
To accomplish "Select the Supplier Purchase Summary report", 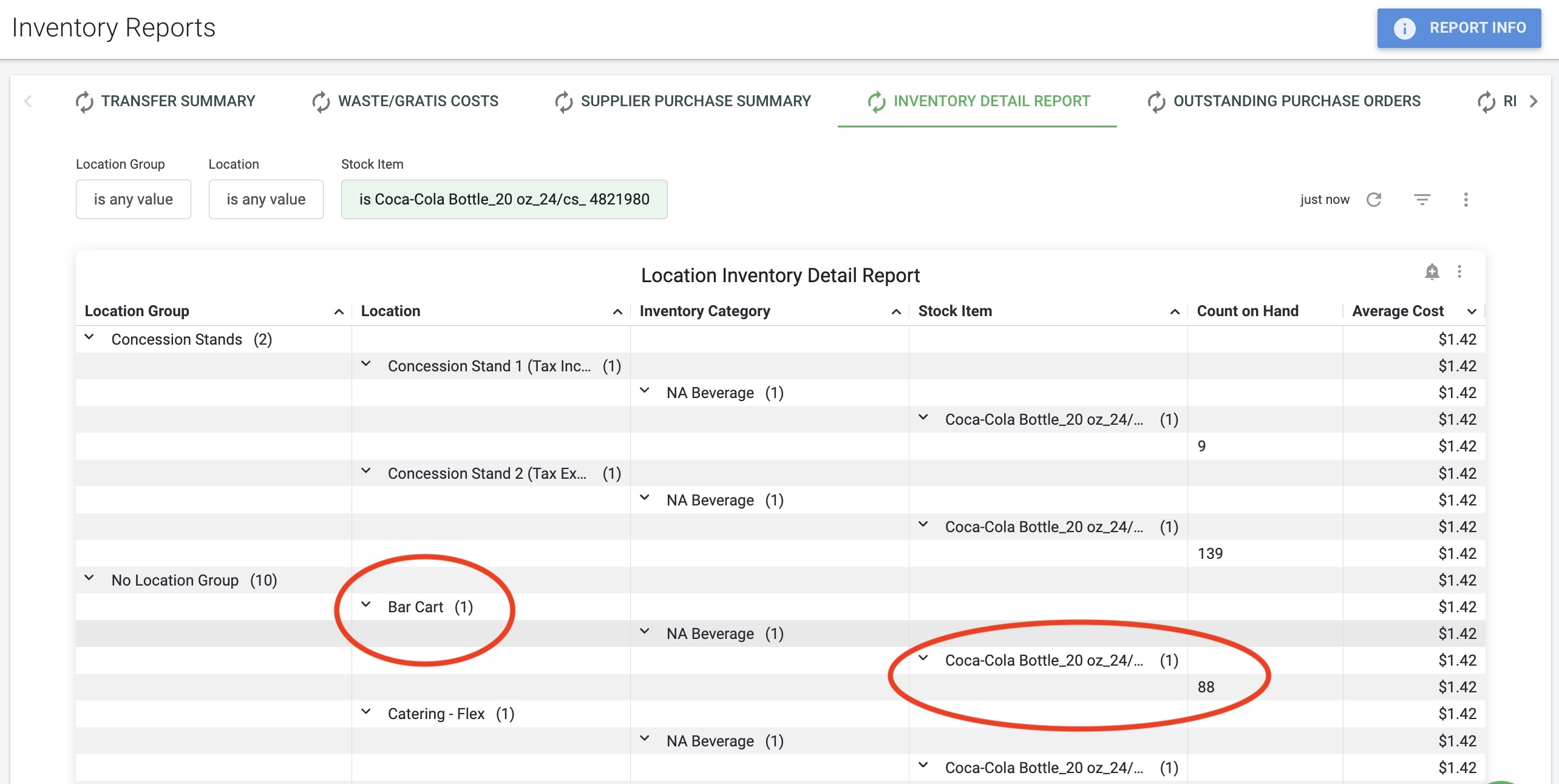I will pos(696,101).
